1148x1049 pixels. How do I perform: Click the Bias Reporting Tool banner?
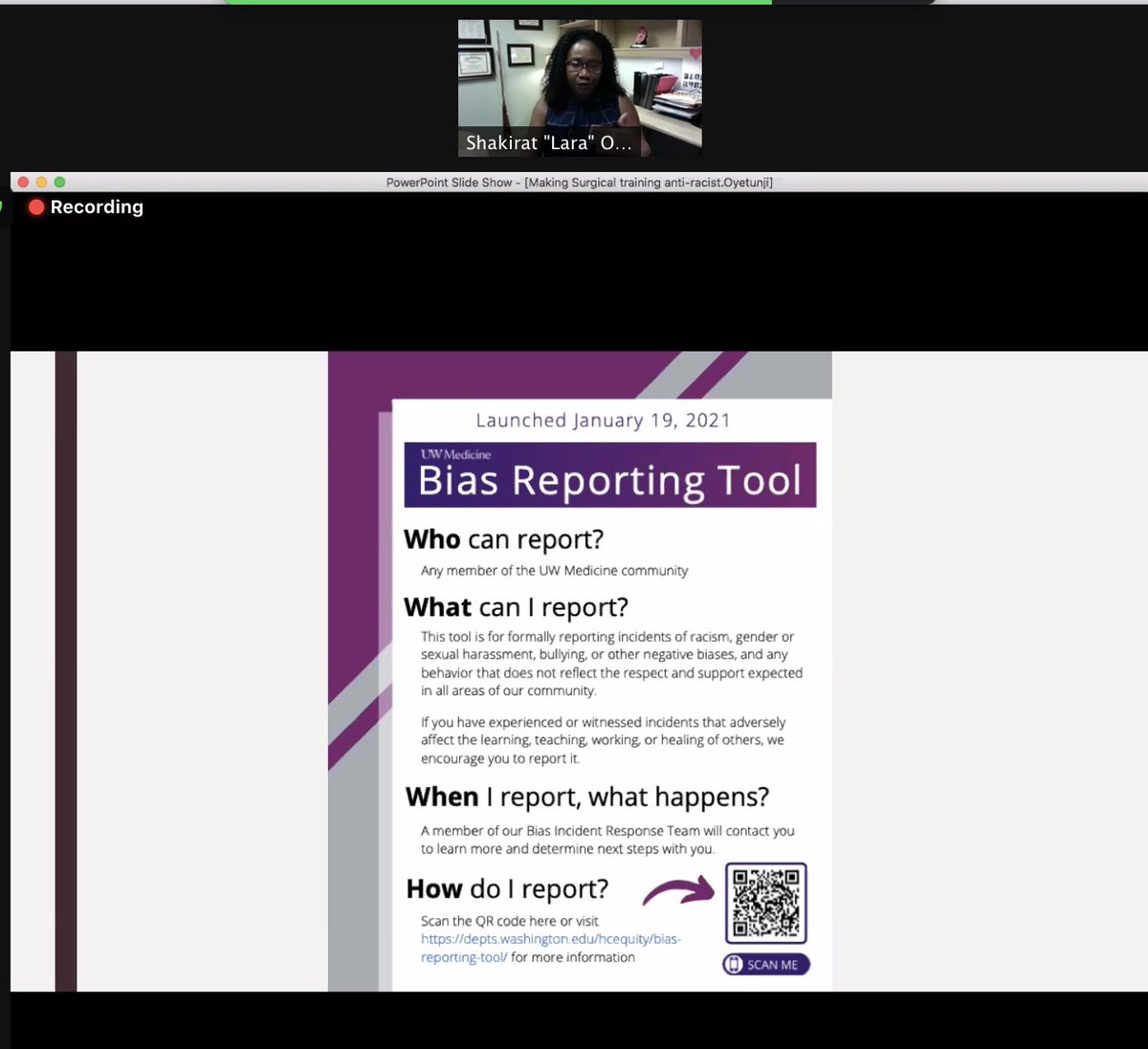[610, 474]
